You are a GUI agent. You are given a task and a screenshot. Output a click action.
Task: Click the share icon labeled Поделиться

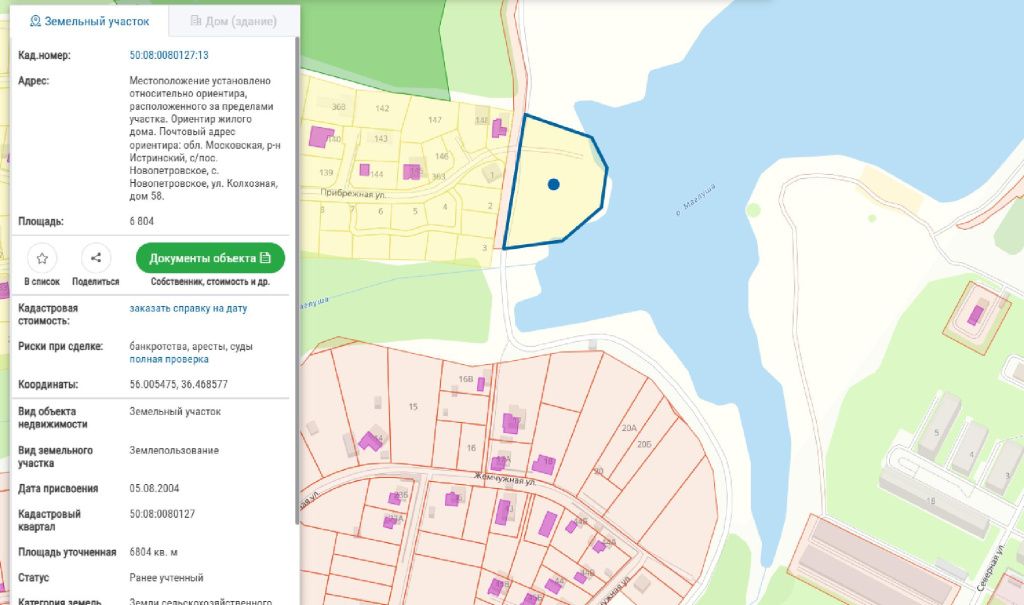tap(96, 258)
